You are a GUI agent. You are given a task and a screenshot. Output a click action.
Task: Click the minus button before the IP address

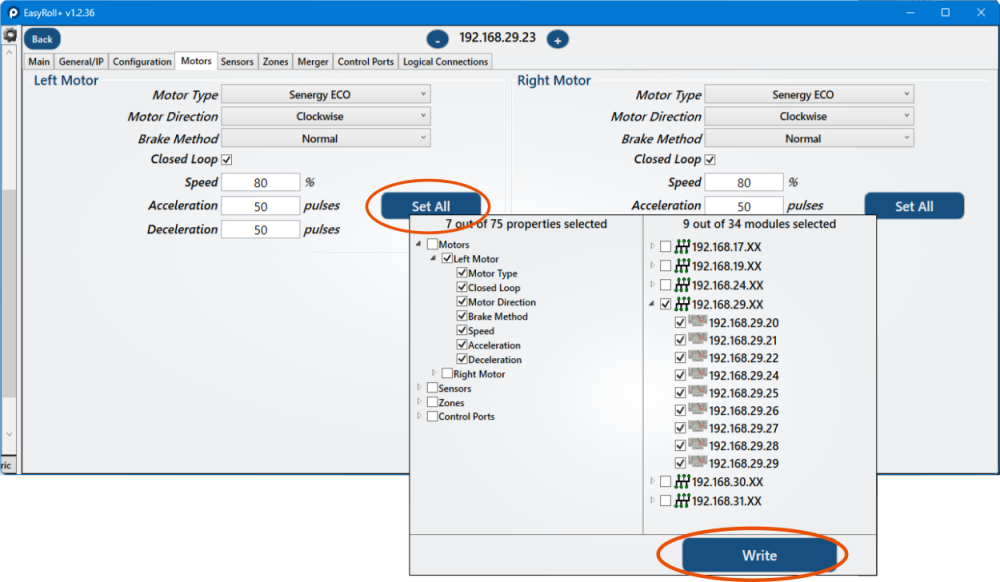(438, 40)
